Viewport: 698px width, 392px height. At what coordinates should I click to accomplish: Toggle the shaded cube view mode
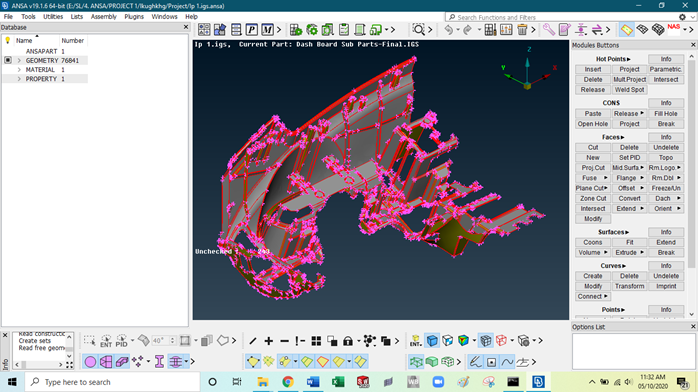(x=432, y=341)
